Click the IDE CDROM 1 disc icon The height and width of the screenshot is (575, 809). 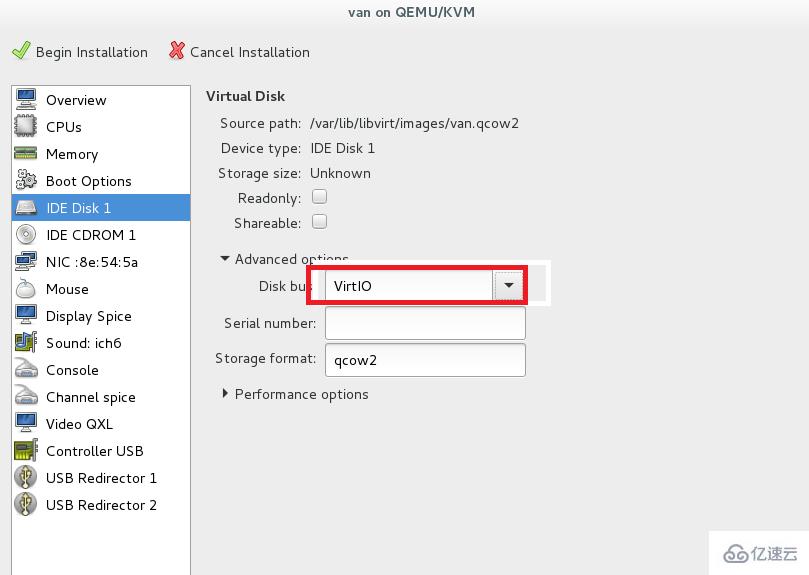[x=26, y=235]
